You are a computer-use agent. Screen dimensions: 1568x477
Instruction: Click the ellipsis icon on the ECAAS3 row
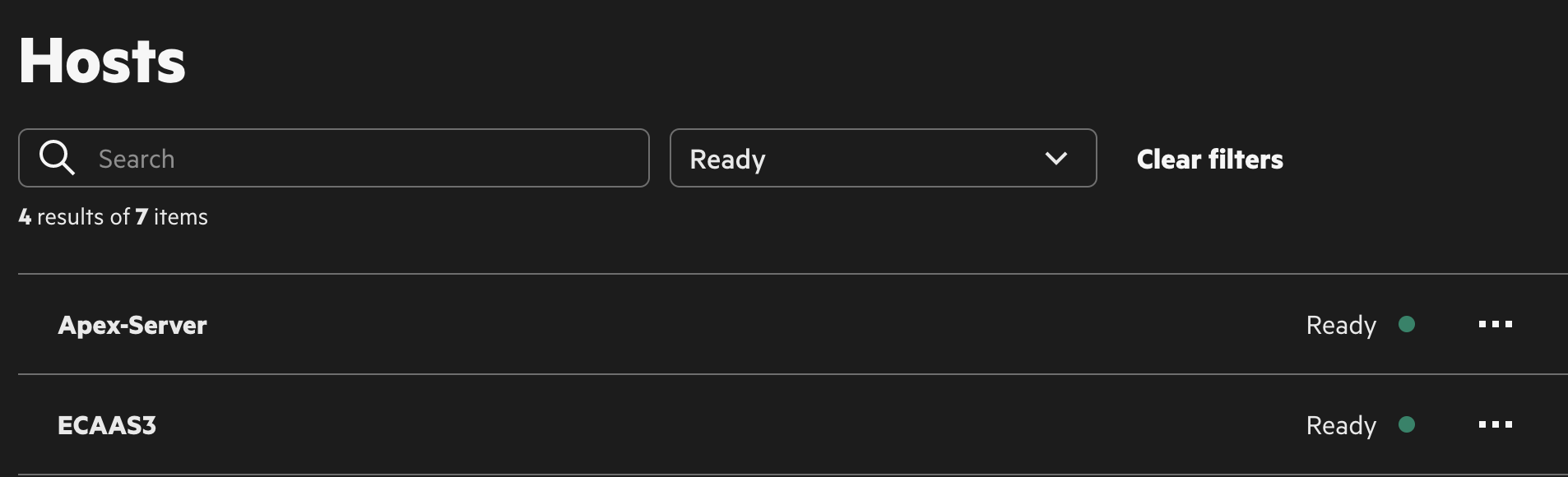pyautogui.click(x=1495, y=425)
